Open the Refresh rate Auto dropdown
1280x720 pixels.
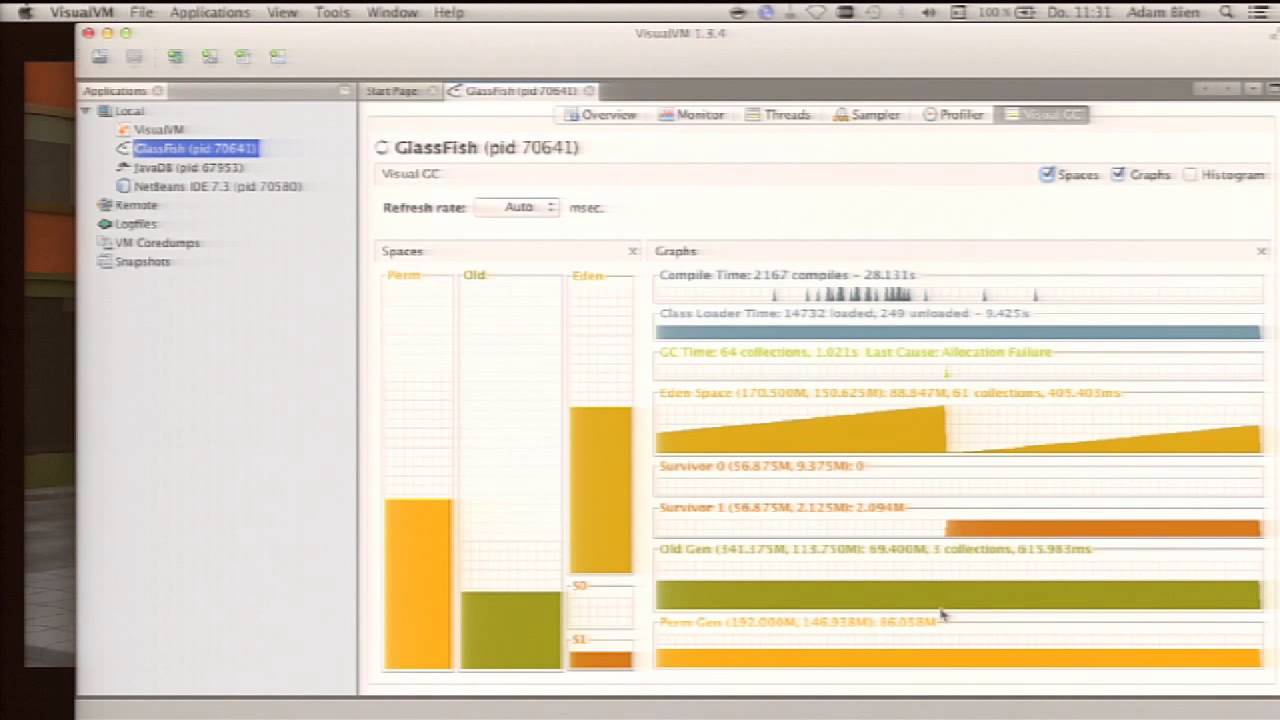[517, 207]
